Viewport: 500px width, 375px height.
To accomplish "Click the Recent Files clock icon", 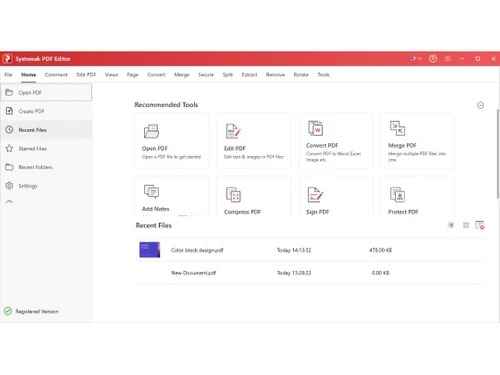I will [x=9, y=130].
